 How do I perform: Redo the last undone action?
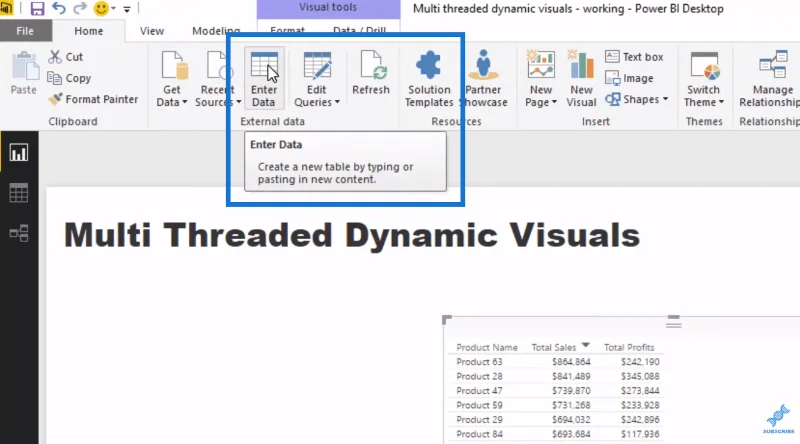point(80,8)
